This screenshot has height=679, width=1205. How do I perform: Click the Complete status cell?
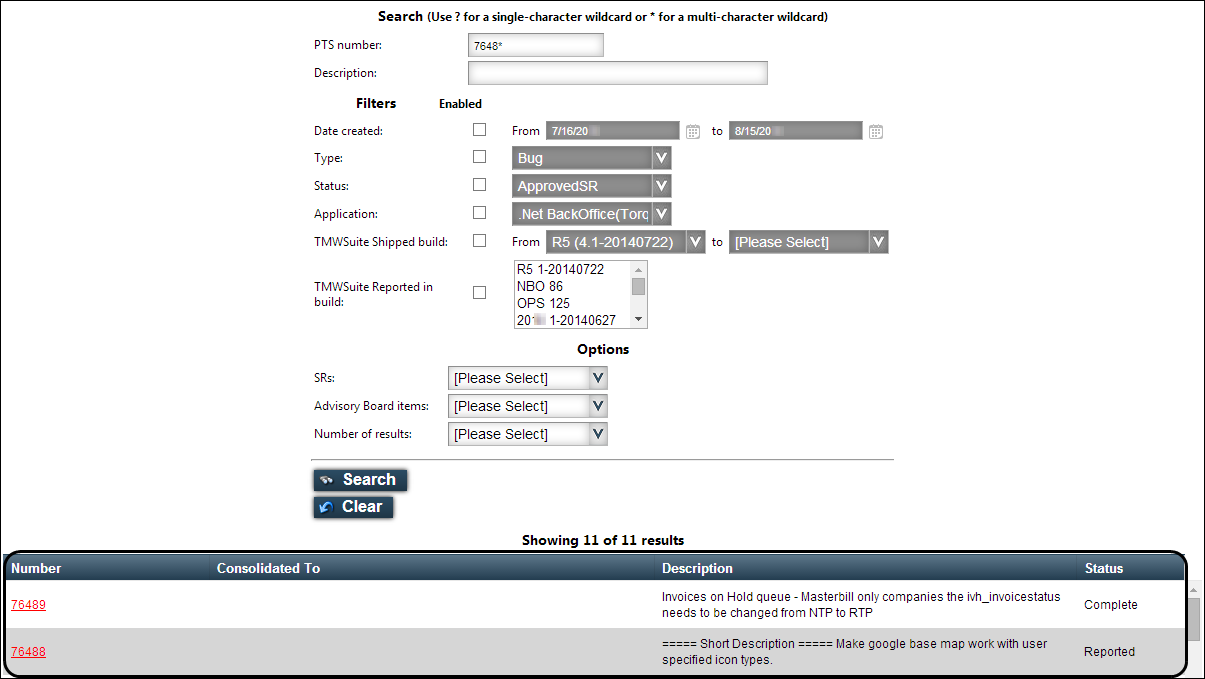(x=1111, y=605)
